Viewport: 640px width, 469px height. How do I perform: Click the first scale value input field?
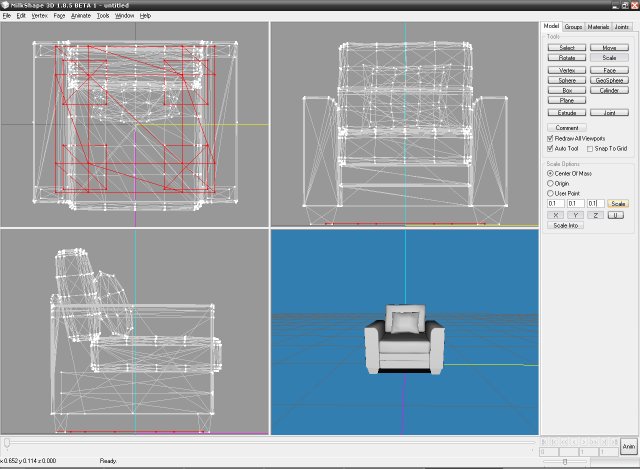coord(555,203)
